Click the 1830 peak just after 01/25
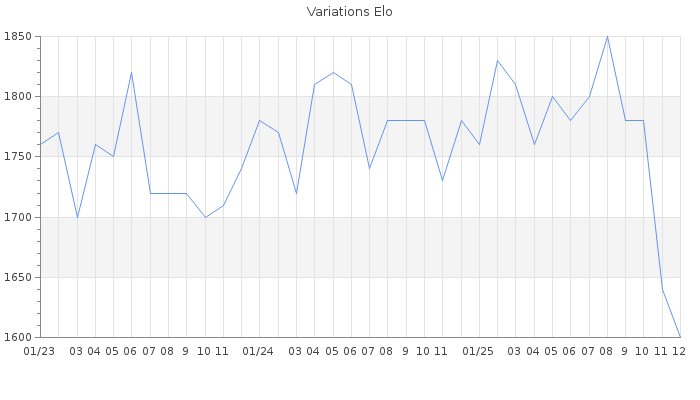The width and height of the screenshot is (700, 400). click(497, 61)
